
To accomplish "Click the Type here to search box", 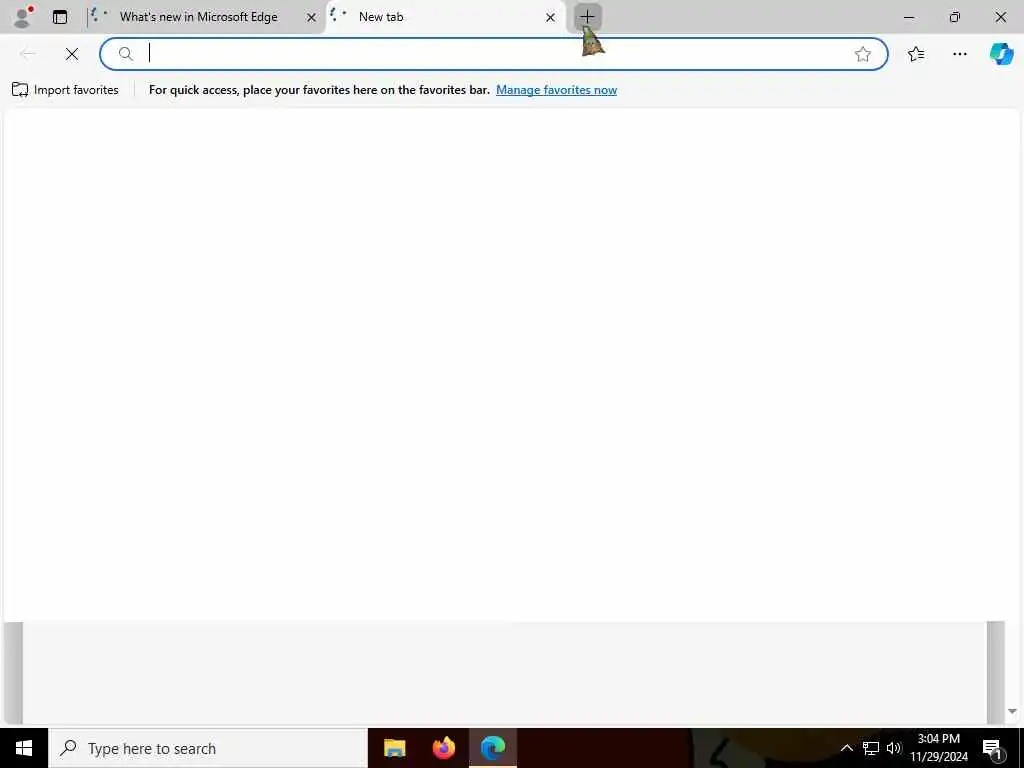I will pos(208,748).
